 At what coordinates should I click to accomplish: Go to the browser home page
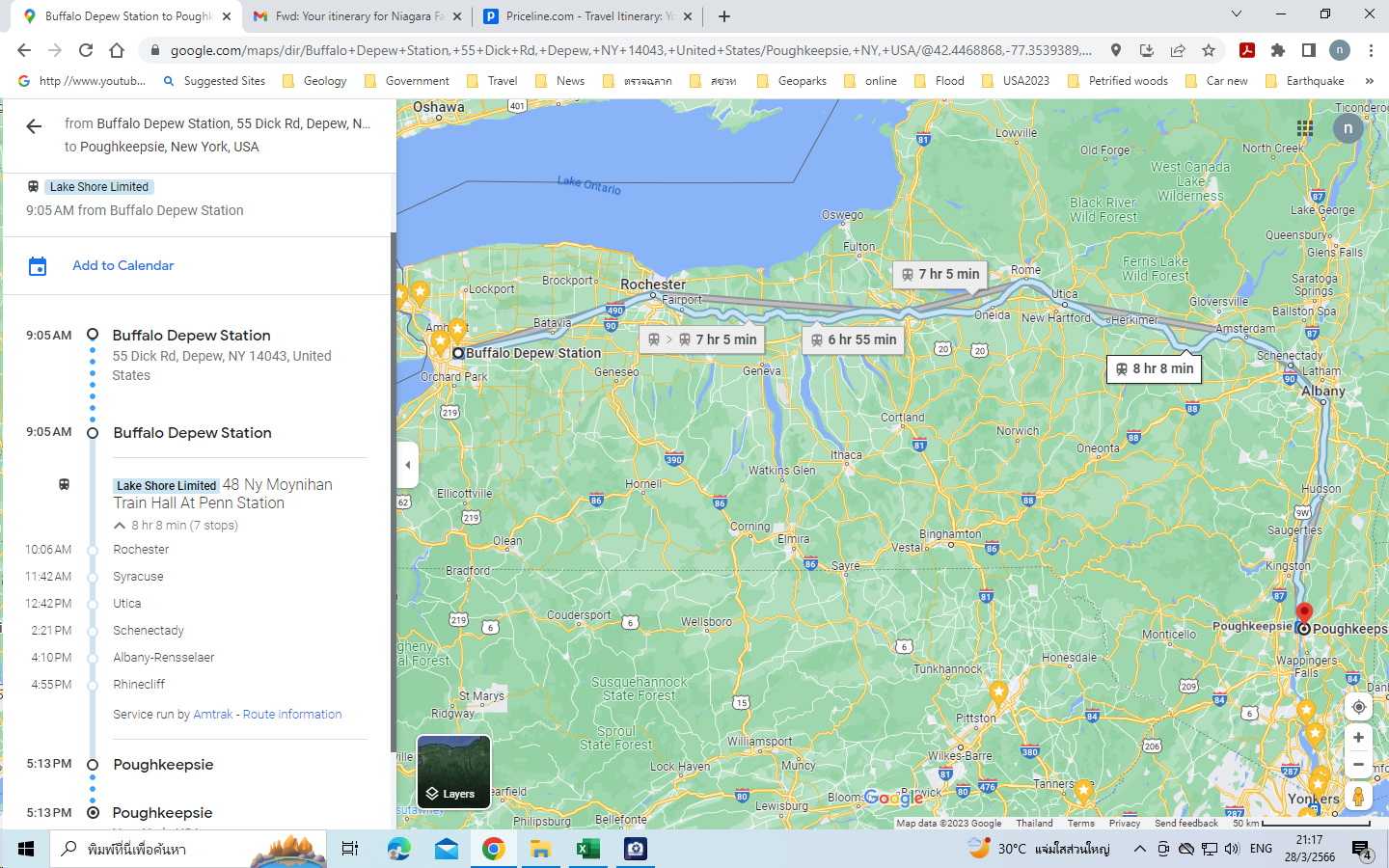click(117, 50)
